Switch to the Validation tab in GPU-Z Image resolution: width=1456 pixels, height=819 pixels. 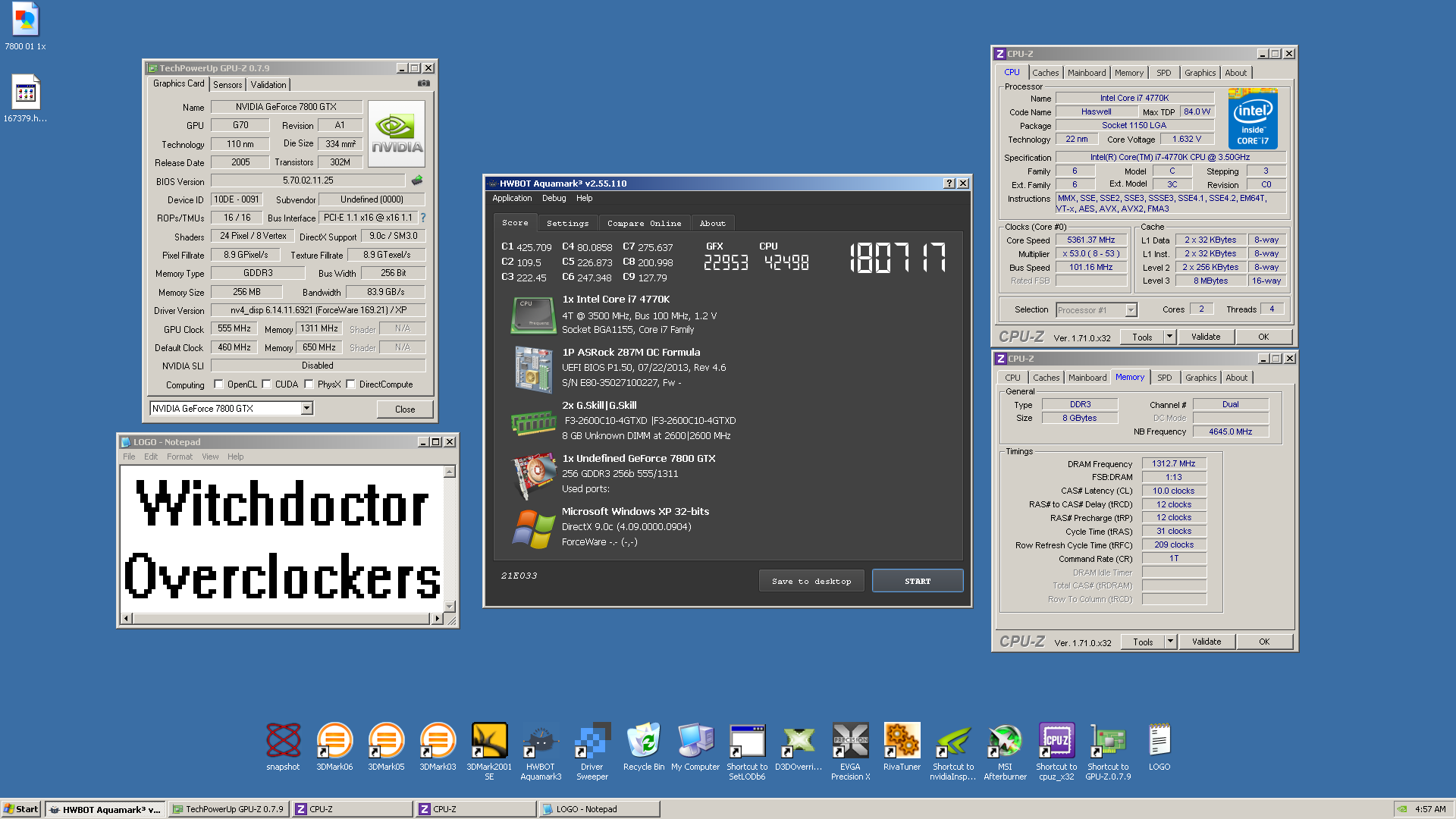268,85
